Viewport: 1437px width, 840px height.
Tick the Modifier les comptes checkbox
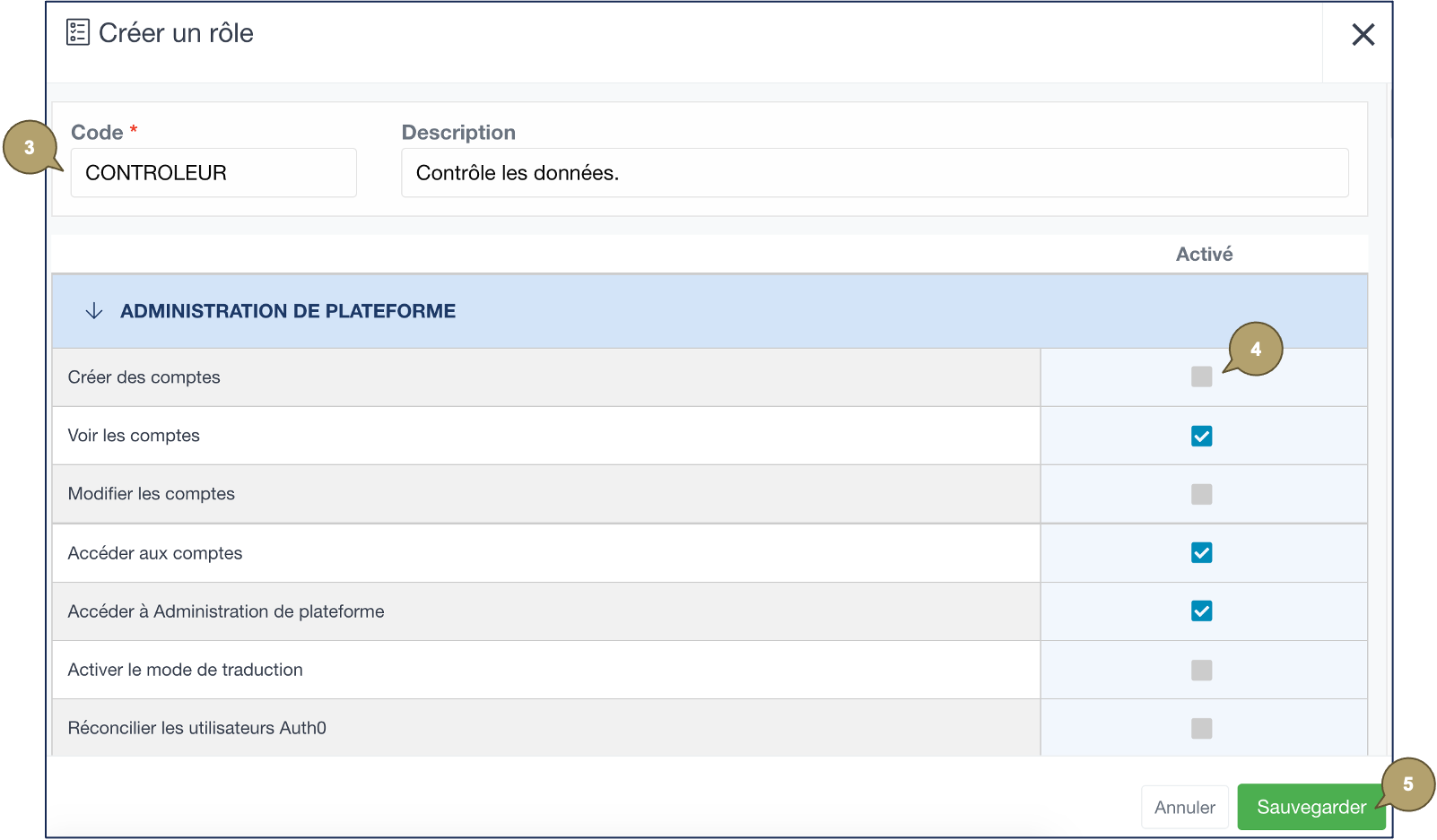tap(1201, 495)
